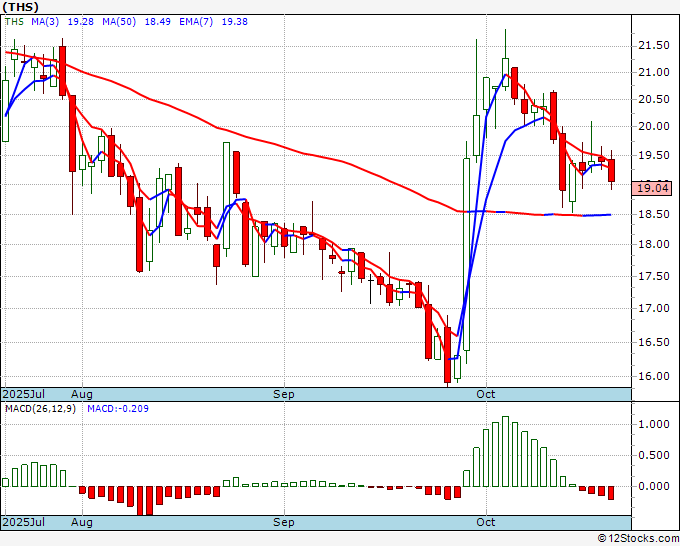
Task: Click Aug on the price chart time axis
Action: tap(82, 394)
